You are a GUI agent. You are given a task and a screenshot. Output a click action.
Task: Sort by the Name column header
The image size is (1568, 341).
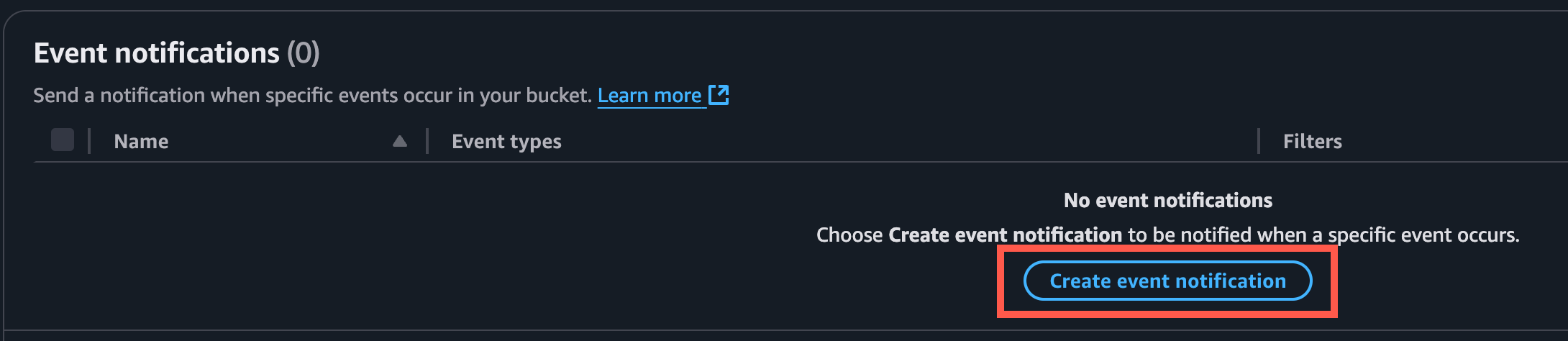141,142
